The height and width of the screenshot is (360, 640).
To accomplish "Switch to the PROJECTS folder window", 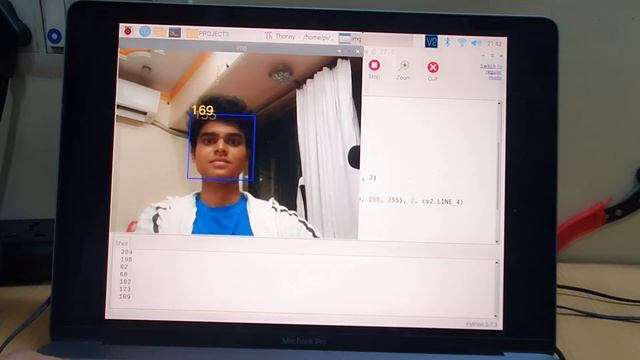I will pyautogui.click(x=208, y=34).
